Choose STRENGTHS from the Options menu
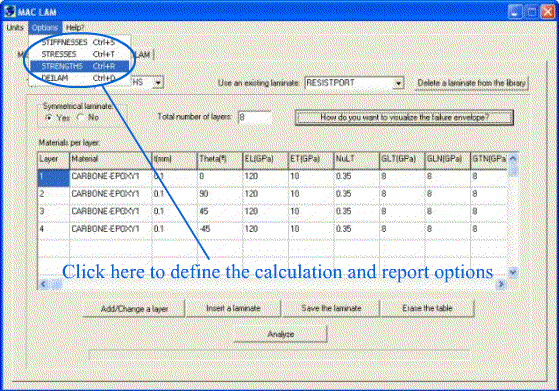The height and width of the screenshot is (391, 559). coord(79,66)
